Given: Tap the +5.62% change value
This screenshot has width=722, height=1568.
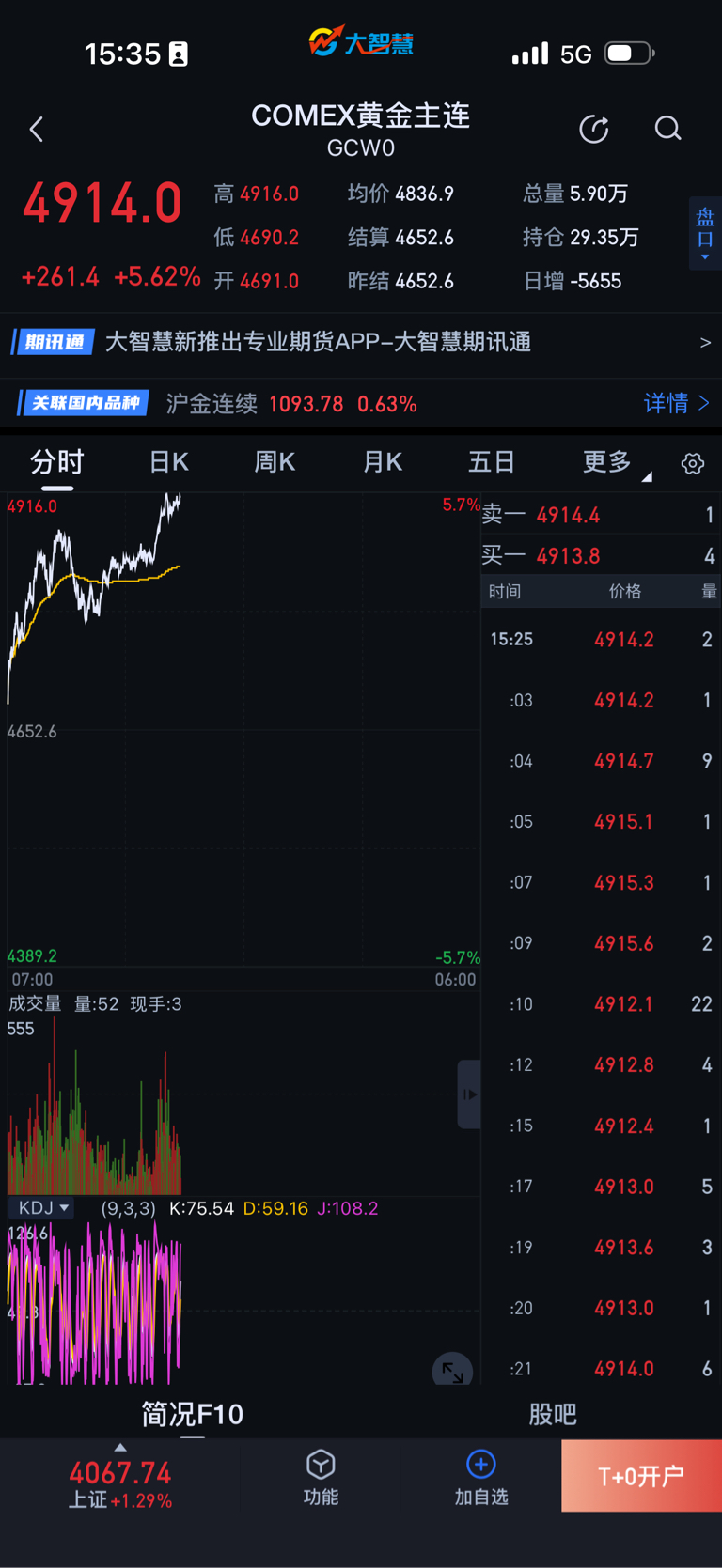Looking at the screenshot, I should click(x=157, y=277).
